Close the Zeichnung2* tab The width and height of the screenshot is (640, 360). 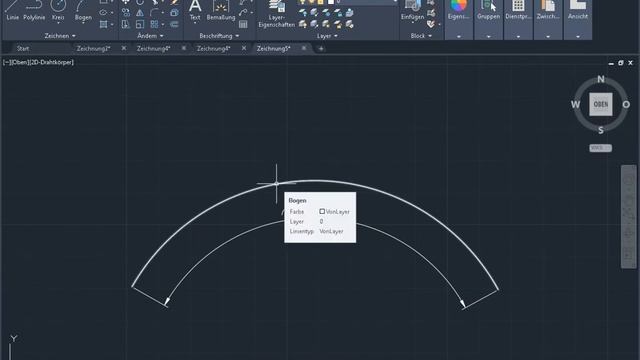(124, 48)
